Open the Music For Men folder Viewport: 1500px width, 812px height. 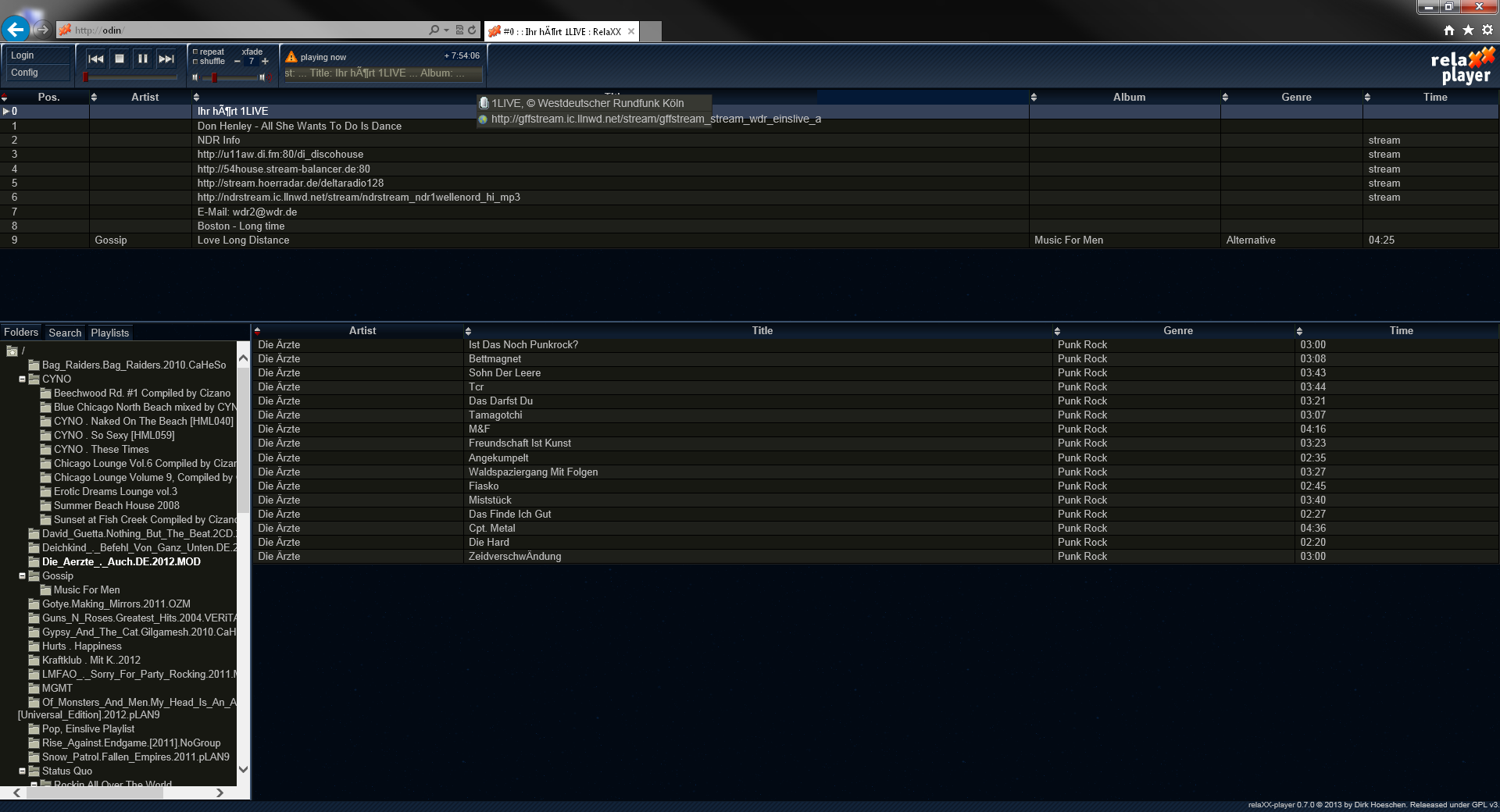pos(87,589)
